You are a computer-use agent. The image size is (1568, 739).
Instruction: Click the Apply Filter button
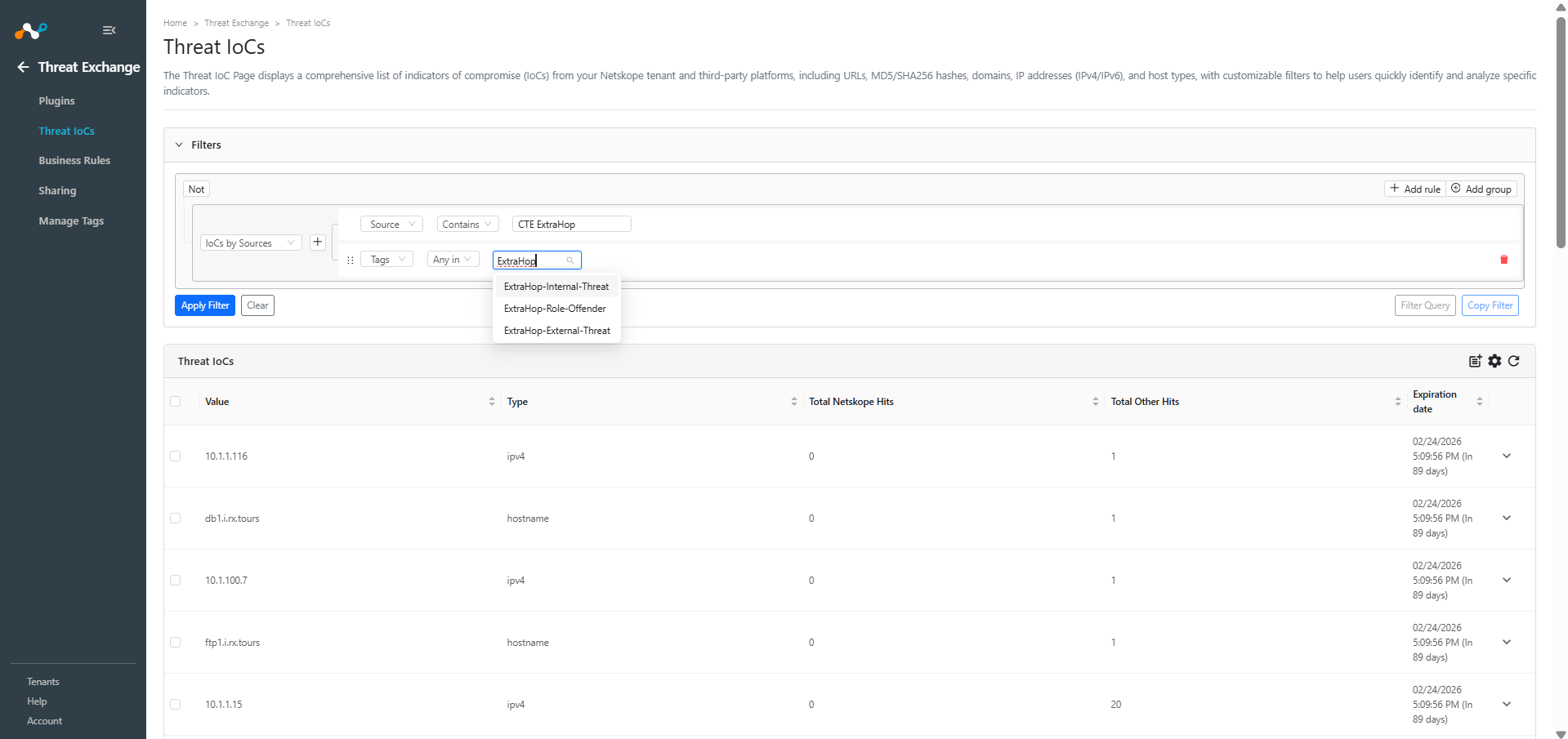[x=205, y=305]
